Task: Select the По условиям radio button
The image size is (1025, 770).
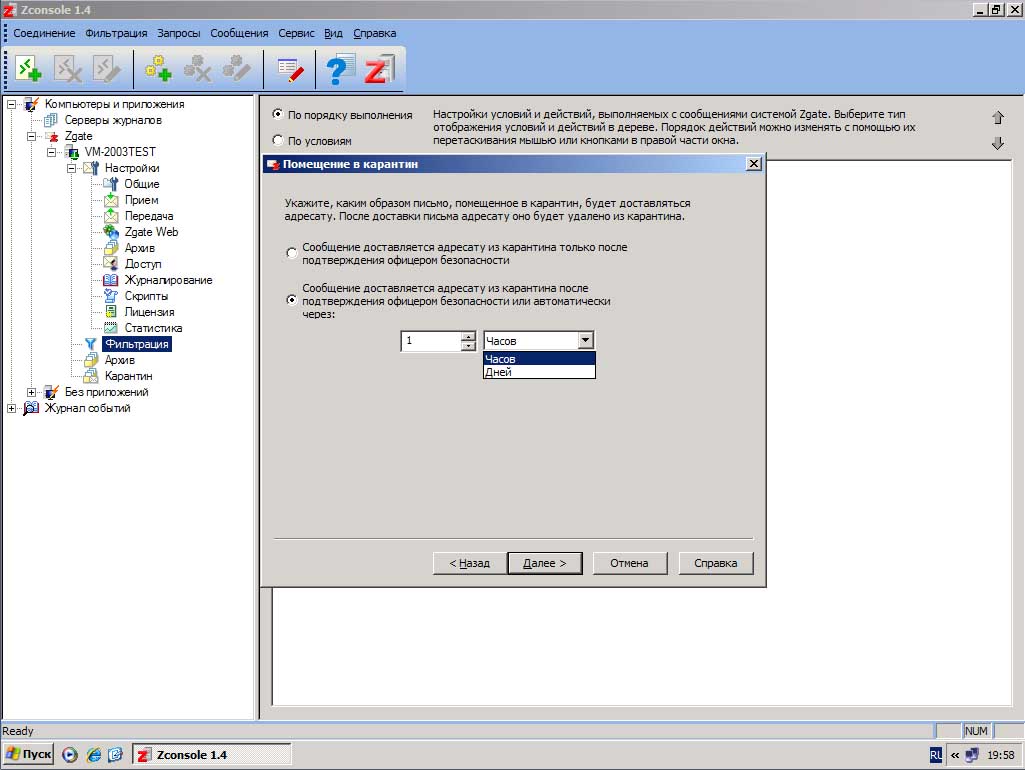Action: point(278,140)
